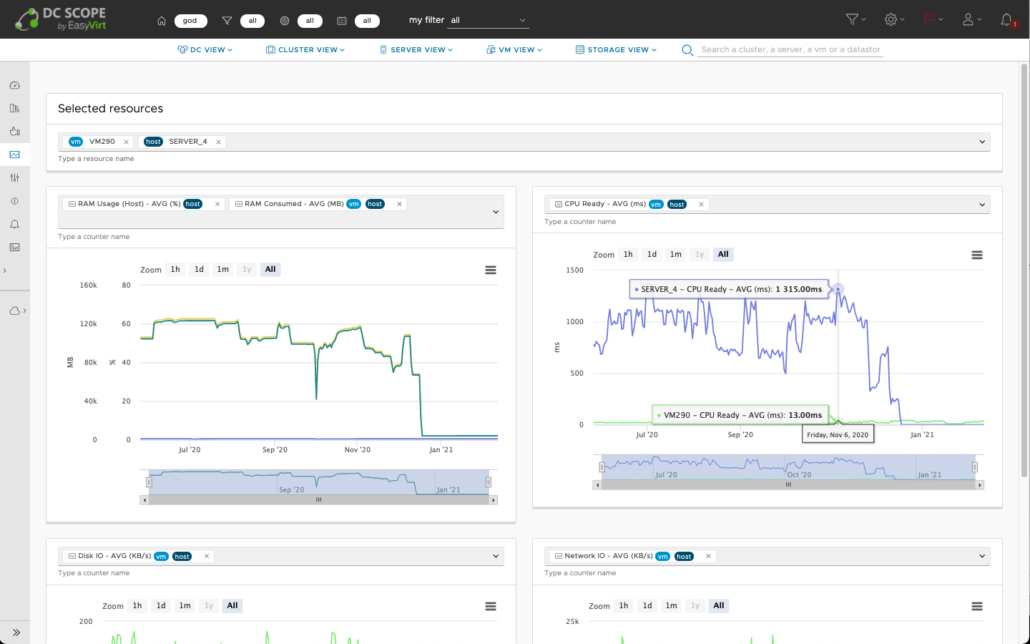The height and width of the screenshot is (644, 1030).
Task: Open the user account menu
Action: [x=972, y=20]
